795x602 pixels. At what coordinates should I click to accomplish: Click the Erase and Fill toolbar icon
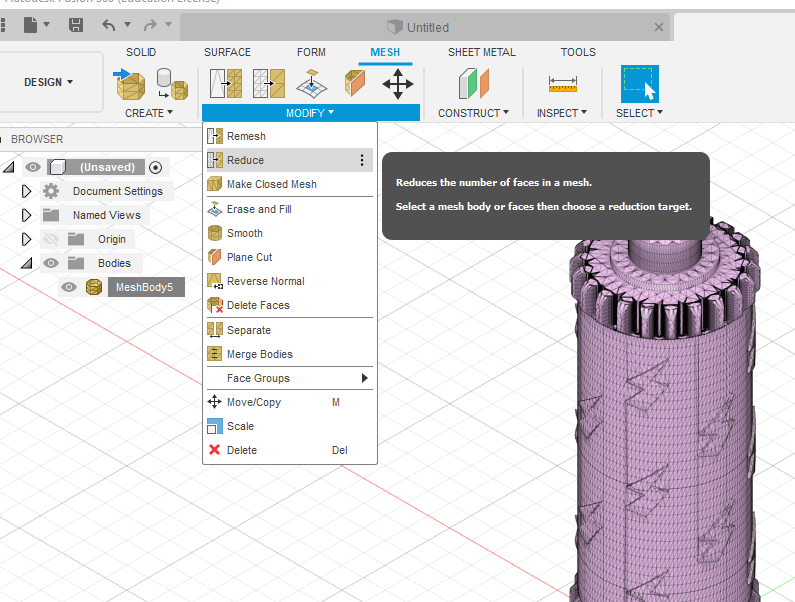pos(312,84)
